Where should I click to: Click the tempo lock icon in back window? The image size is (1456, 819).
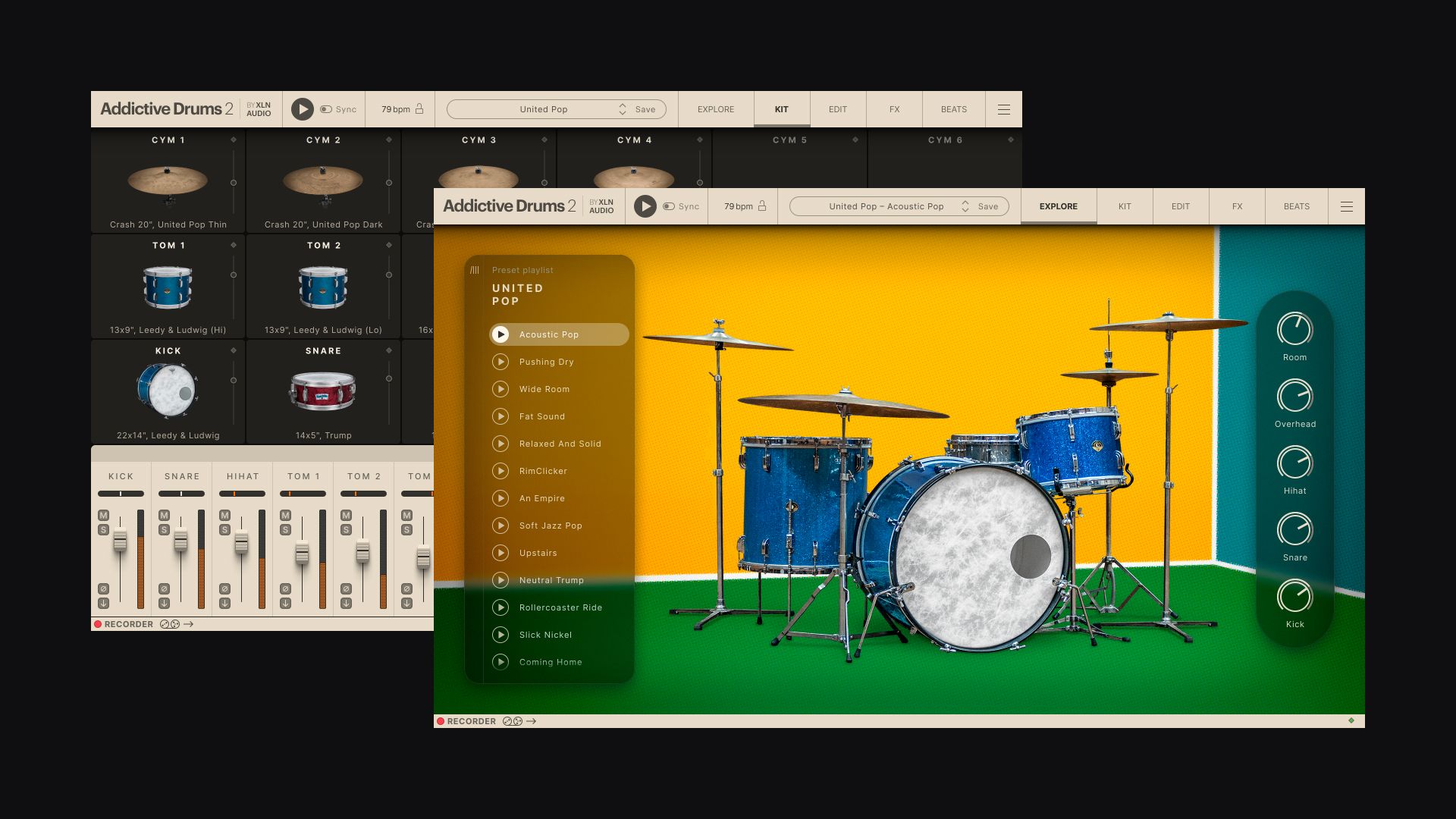[419, 108]
